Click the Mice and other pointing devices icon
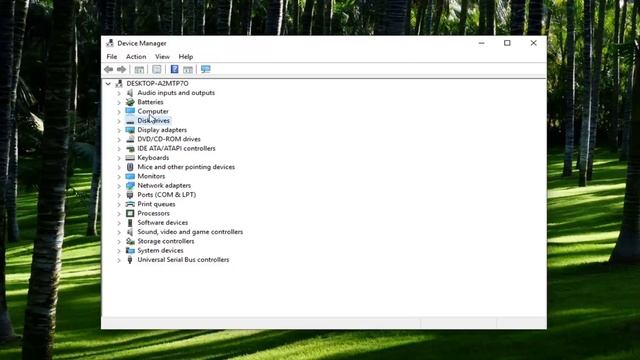This screenshot has width=640, height=360. tap(130, 167)
